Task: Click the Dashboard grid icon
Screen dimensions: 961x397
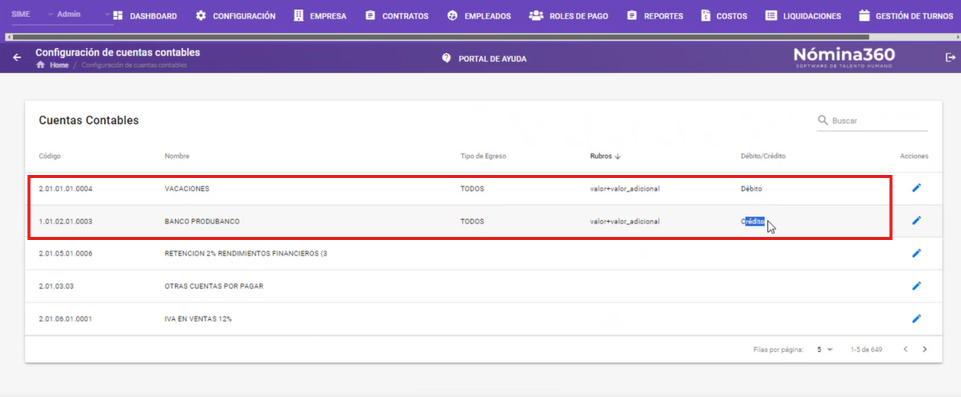Action: click(118, 16)
